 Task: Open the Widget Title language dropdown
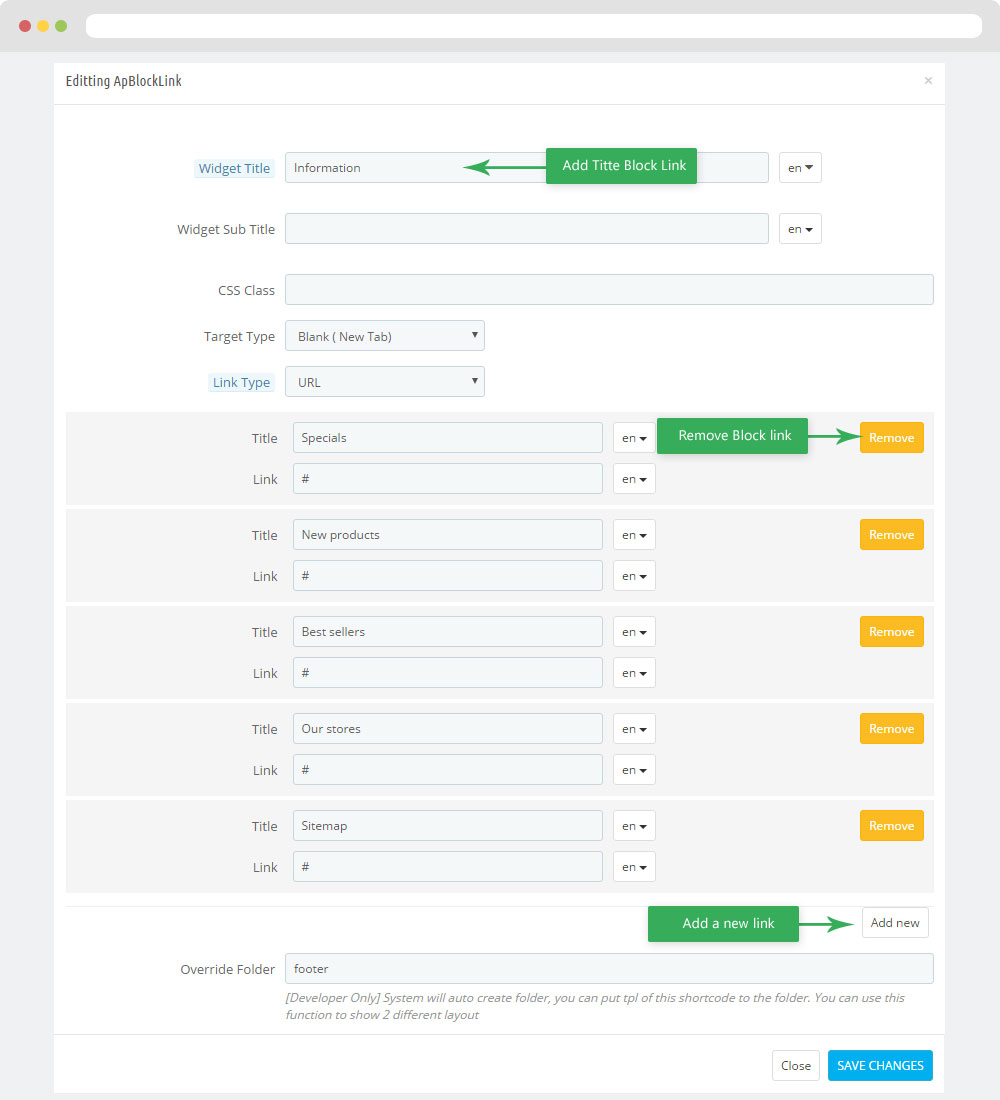click(800, 168)
